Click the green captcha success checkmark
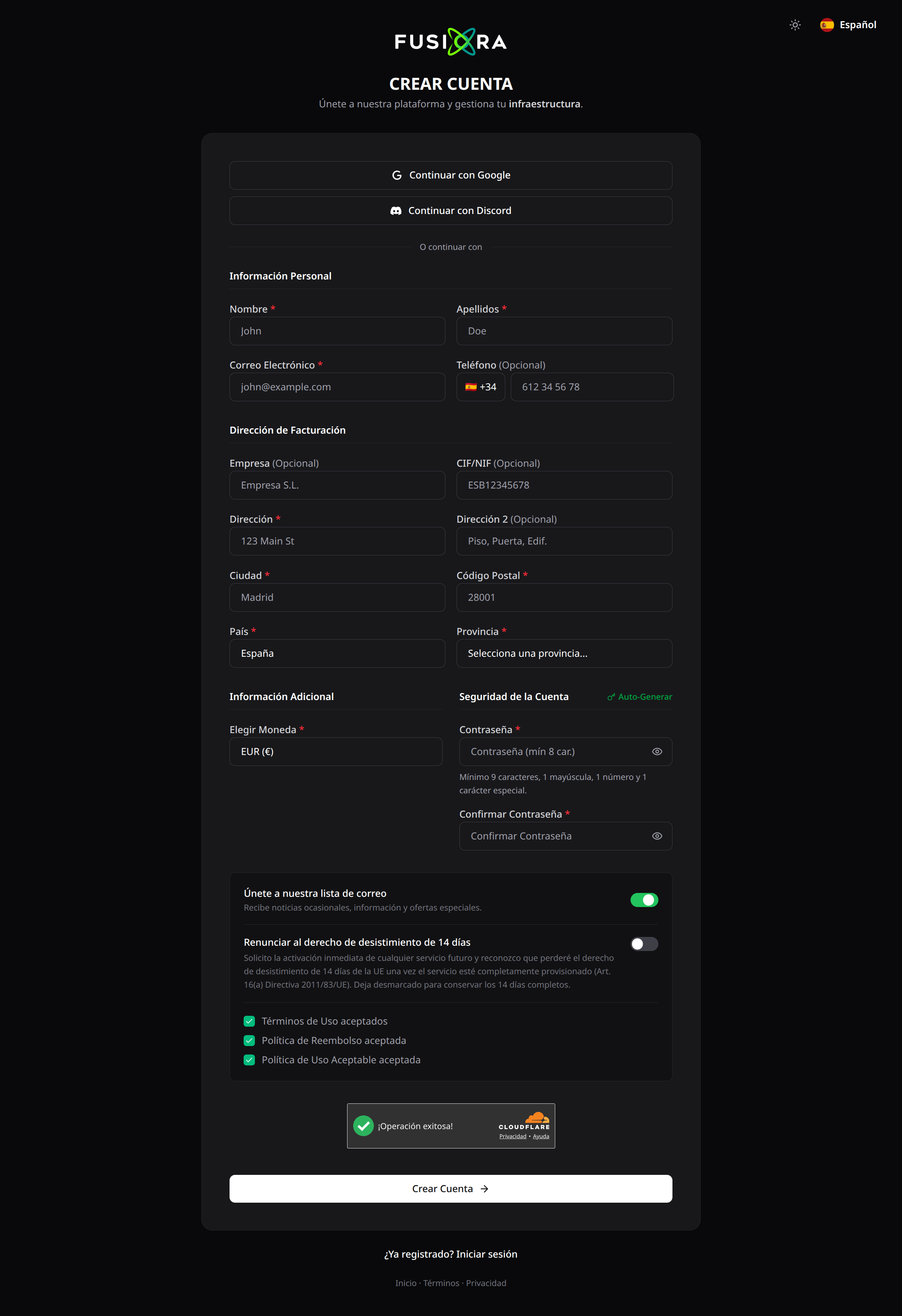 tap(363, 1126)
